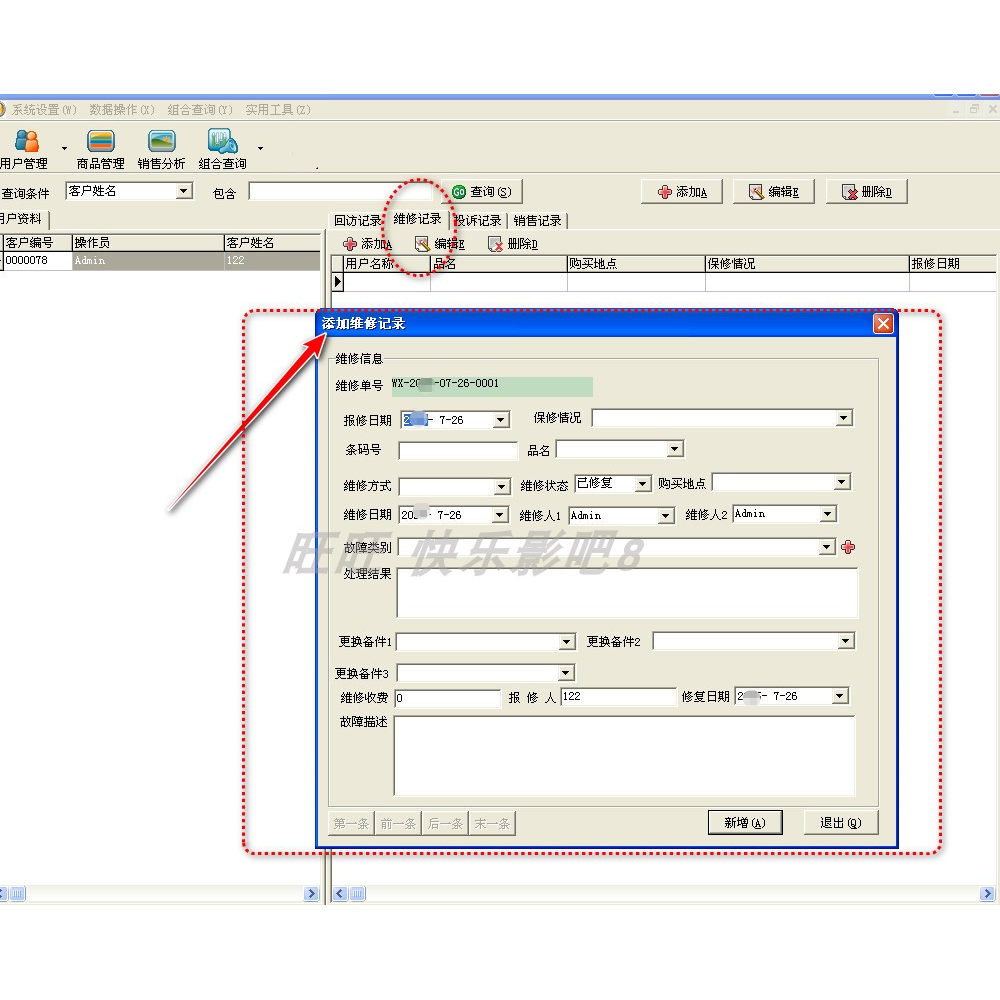Image resolution: width=1000 pixels, height=1000 pixels.
Task: Click the 末一条 navigation button
Action: [492, 823]
